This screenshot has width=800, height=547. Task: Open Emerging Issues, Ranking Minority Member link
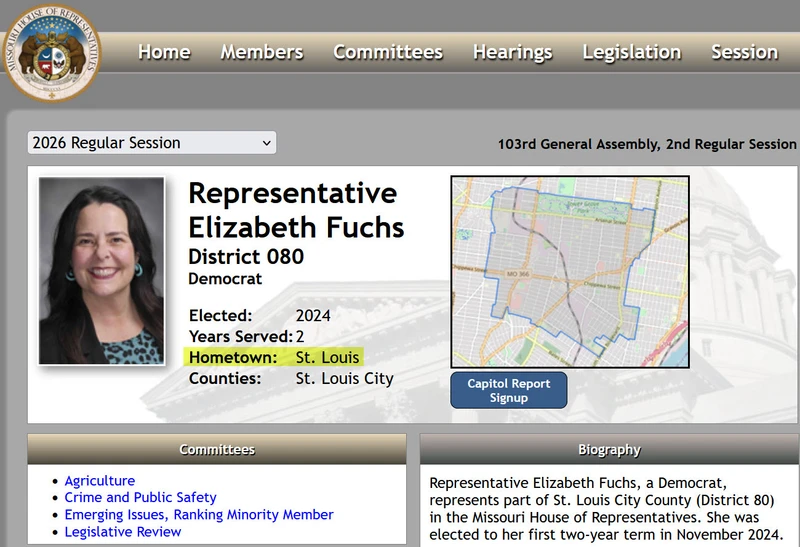pos(199,514)
